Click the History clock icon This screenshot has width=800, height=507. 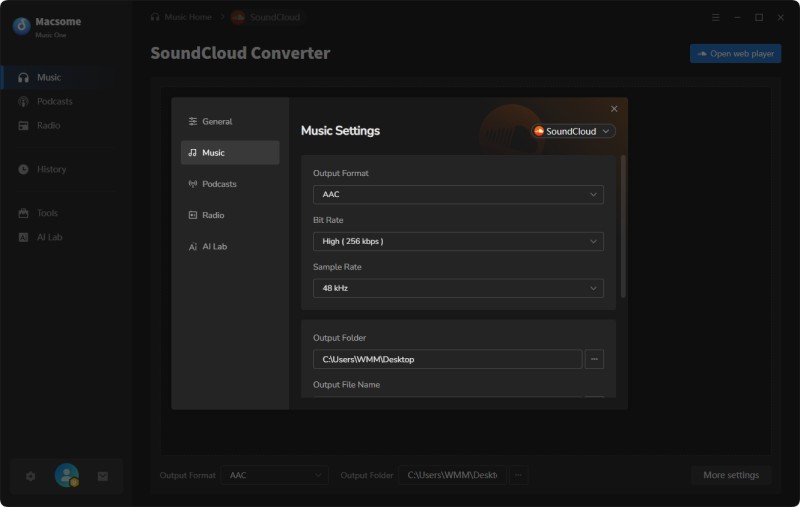click(23, 169)
